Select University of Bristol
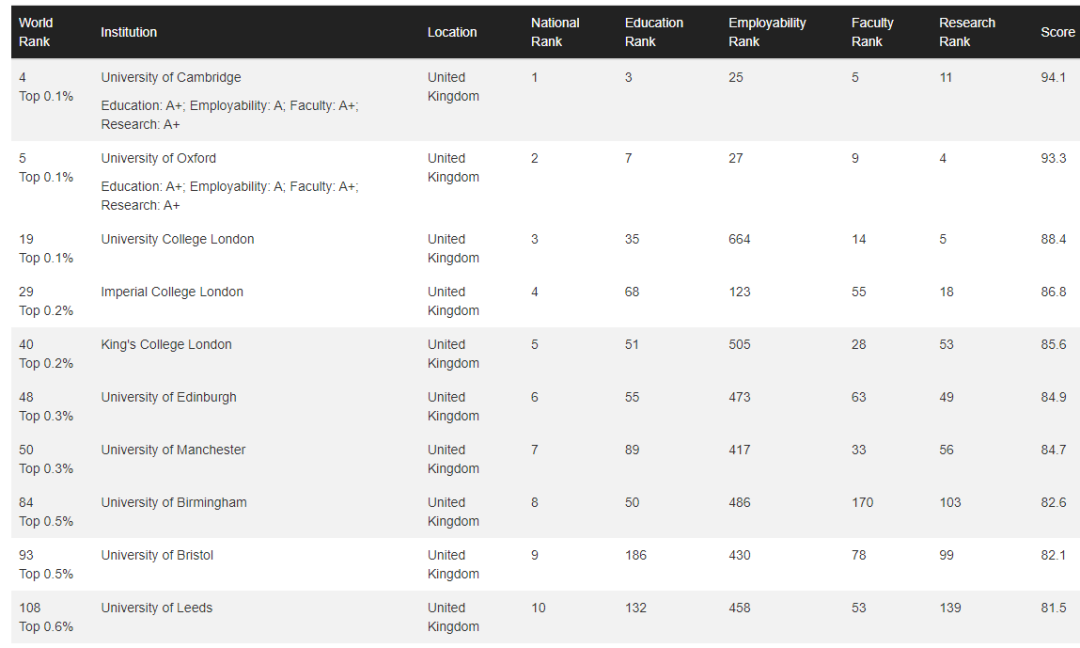 click(157, 555)
